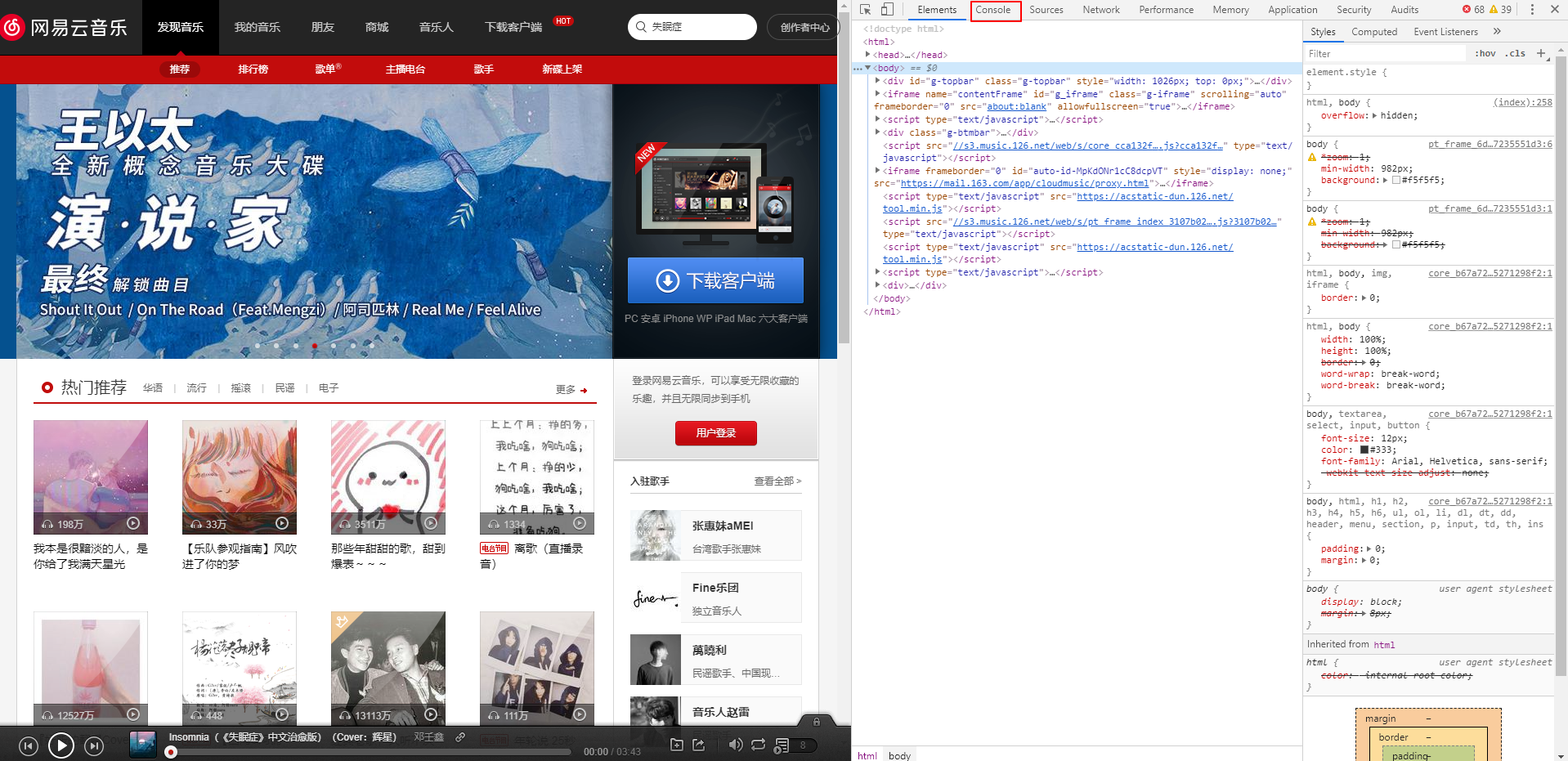Toggle the :hov element state panel

(1485, 53)
